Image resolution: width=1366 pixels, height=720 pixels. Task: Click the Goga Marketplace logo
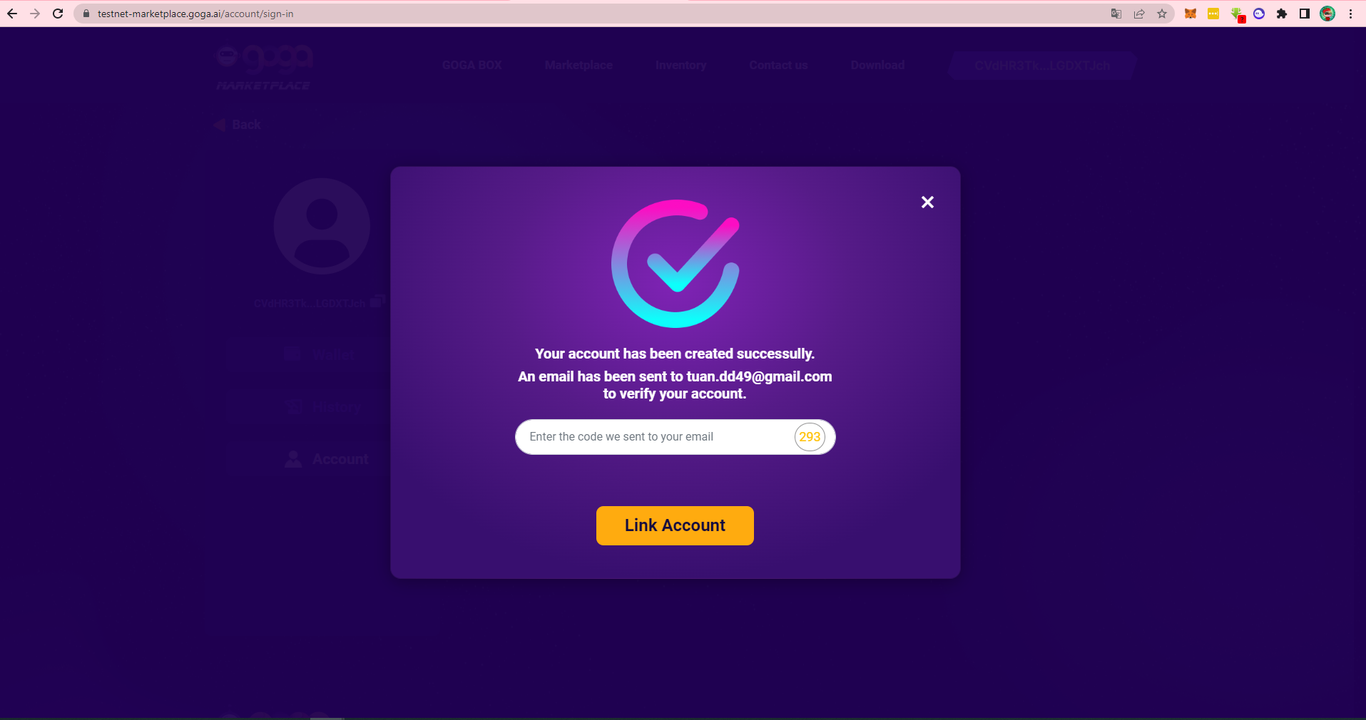coord(264,67)
